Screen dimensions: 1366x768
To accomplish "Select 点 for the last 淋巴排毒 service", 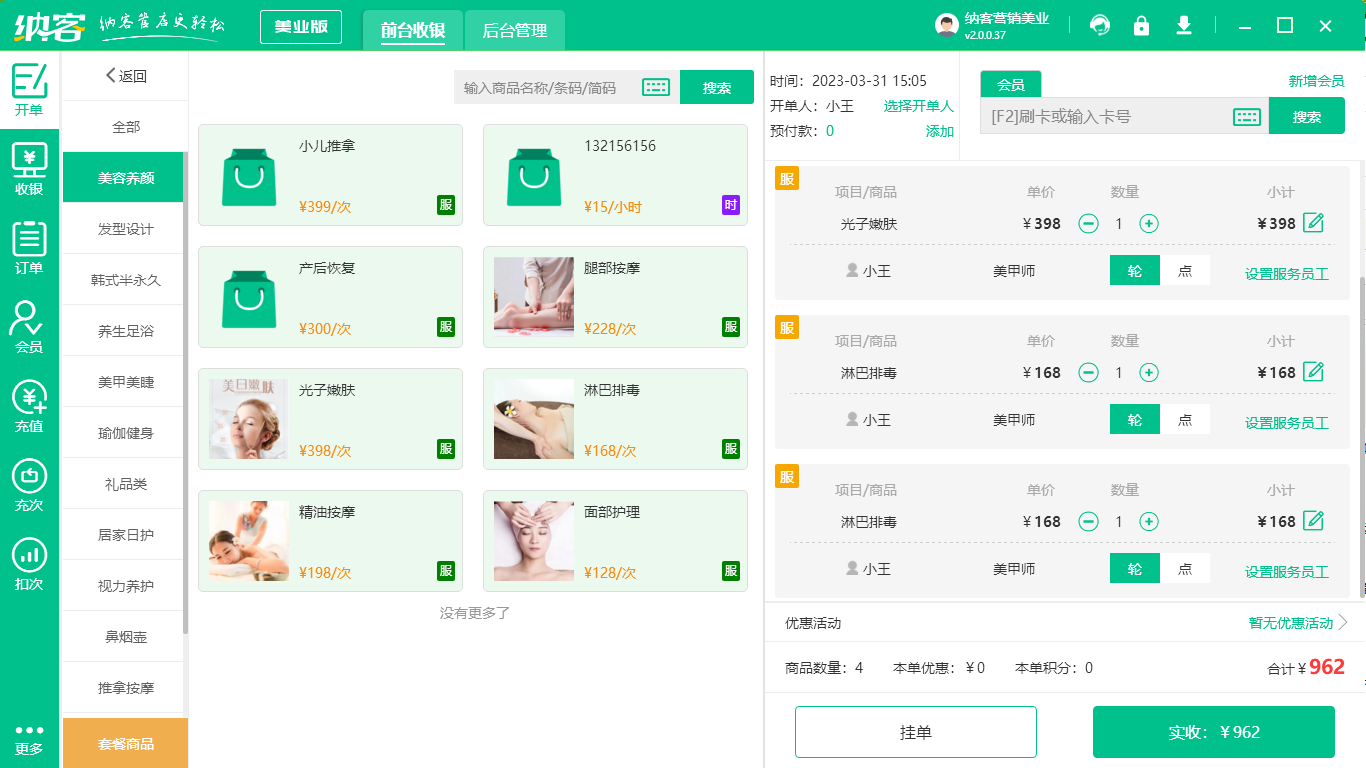I will point(1185,568).
